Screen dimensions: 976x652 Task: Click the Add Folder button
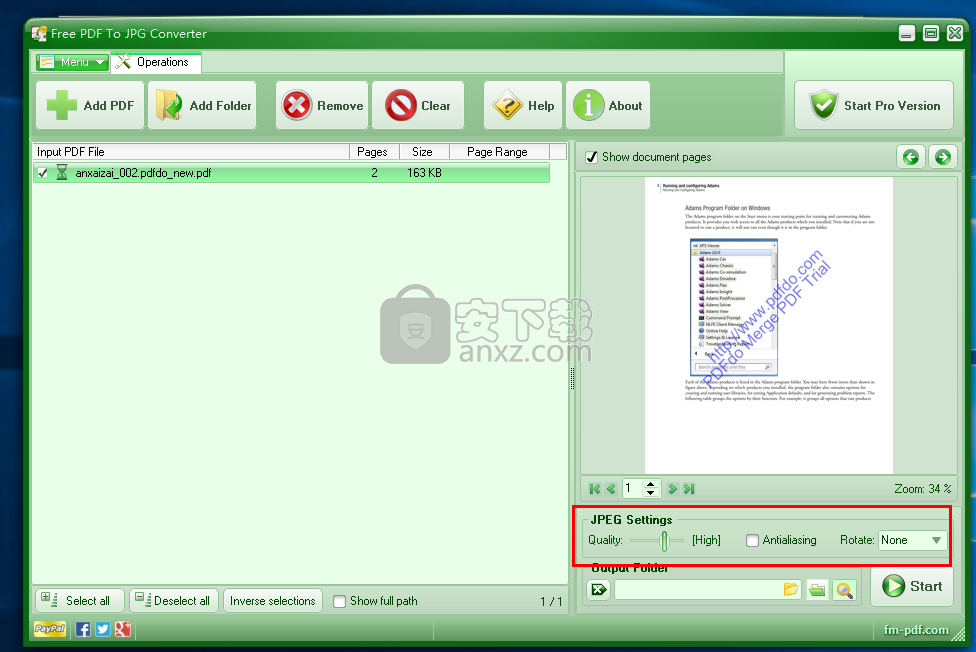click(202, 105)
